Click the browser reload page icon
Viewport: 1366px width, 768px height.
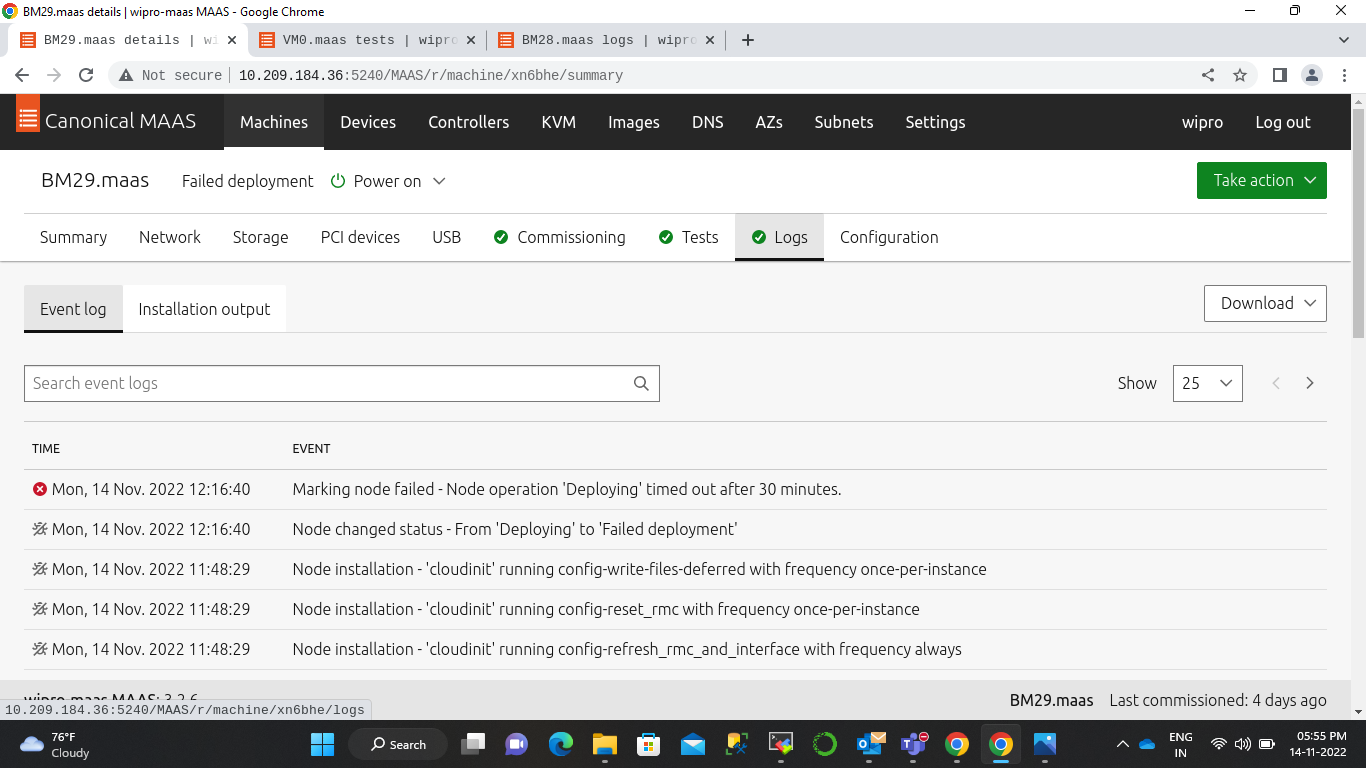86,75
